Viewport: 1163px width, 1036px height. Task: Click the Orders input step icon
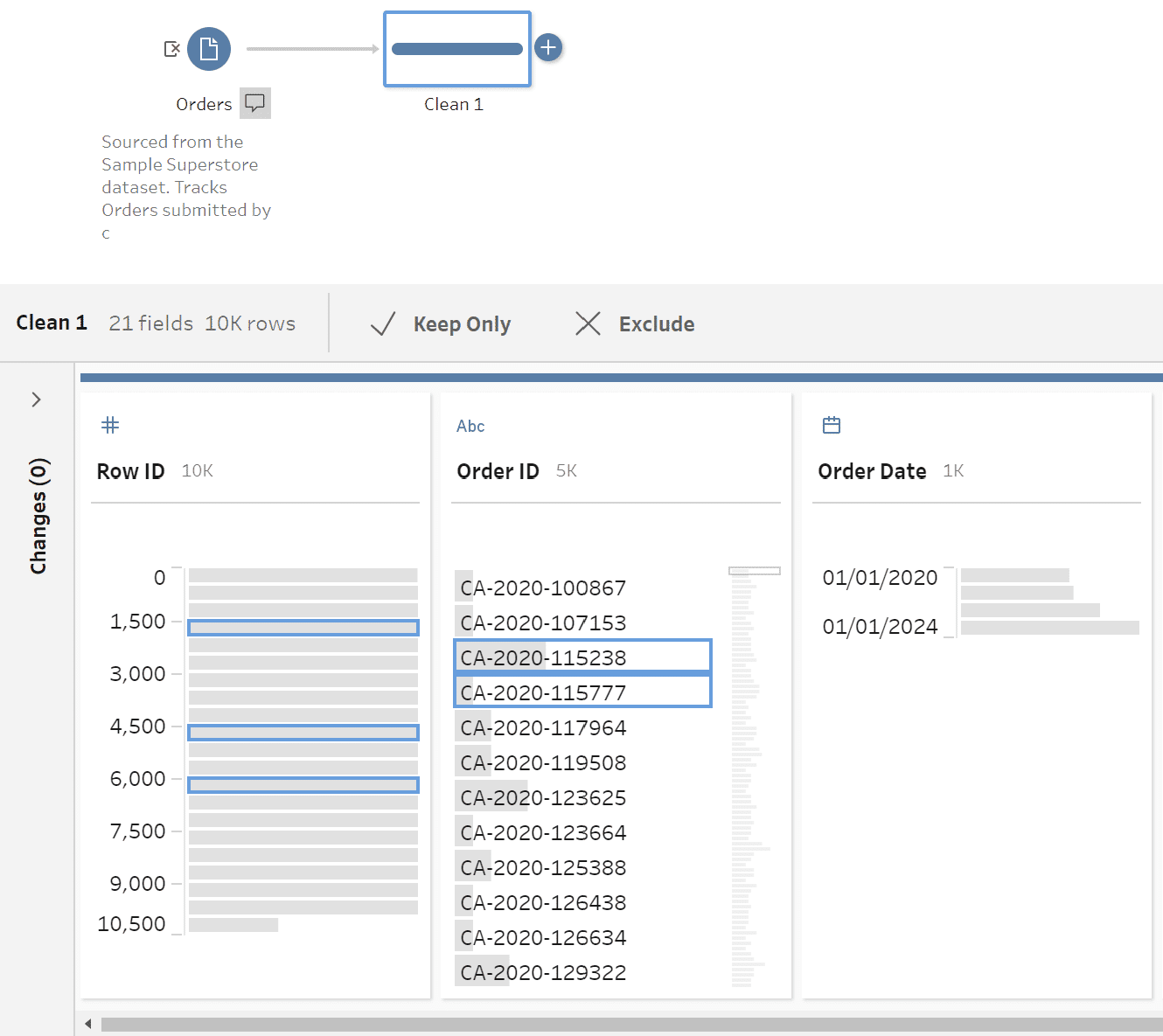[209, 49]
